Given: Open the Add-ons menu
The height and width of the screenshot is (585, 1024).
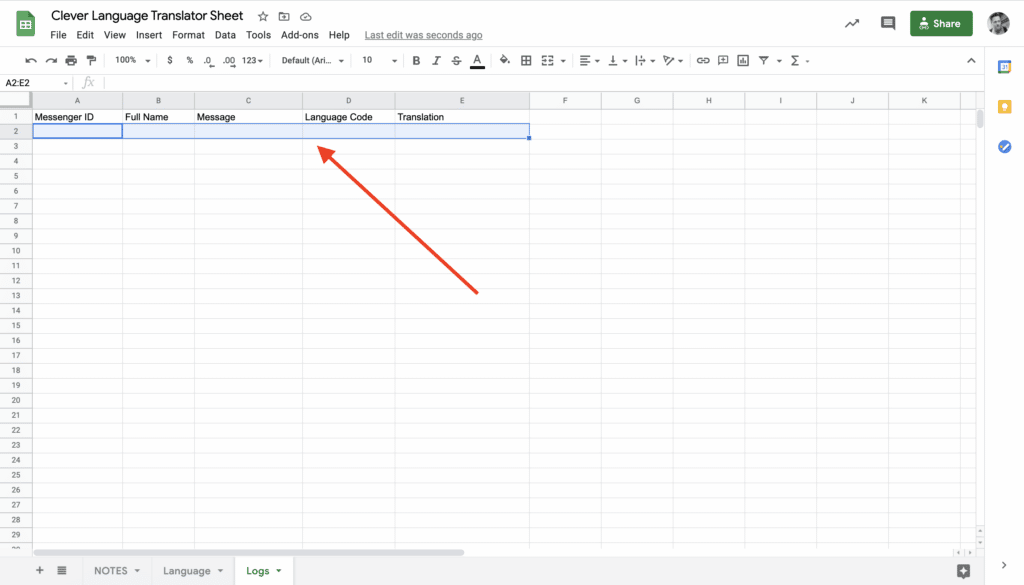Looking at the screenshot, I should pyautogui.click(x=299, y=35).
